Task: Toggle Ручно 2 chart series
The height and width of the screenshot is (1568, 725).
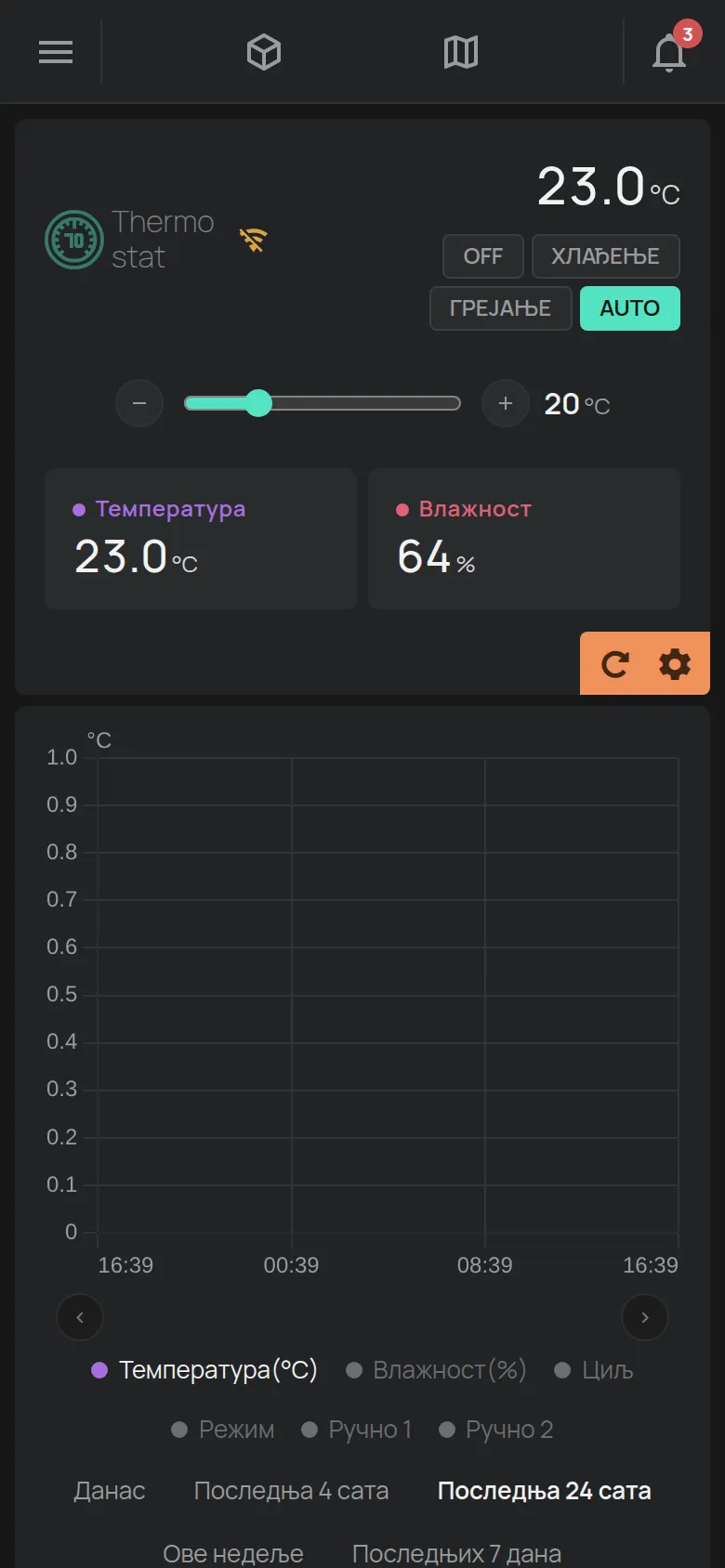Action: tap(496, 1430)
